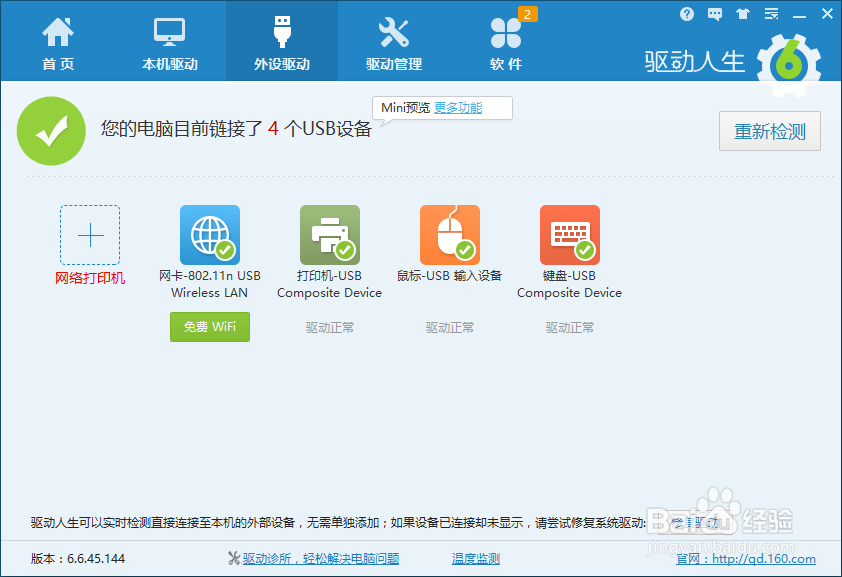This screenshot has width=842, height=577.
Task: Select the 网卡 wireless LAN globe icon
Action: coord(210,235)
